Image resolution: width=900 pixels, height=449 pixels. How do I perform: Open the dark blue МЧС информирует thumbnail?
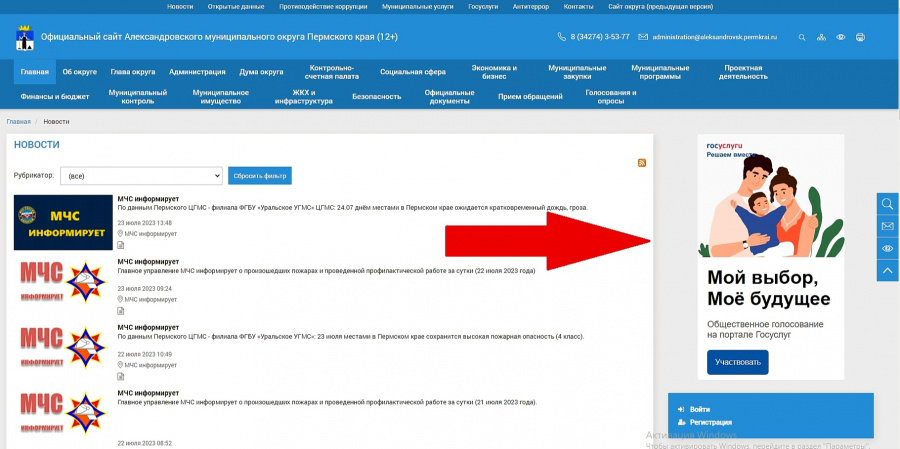pos(63,222)
